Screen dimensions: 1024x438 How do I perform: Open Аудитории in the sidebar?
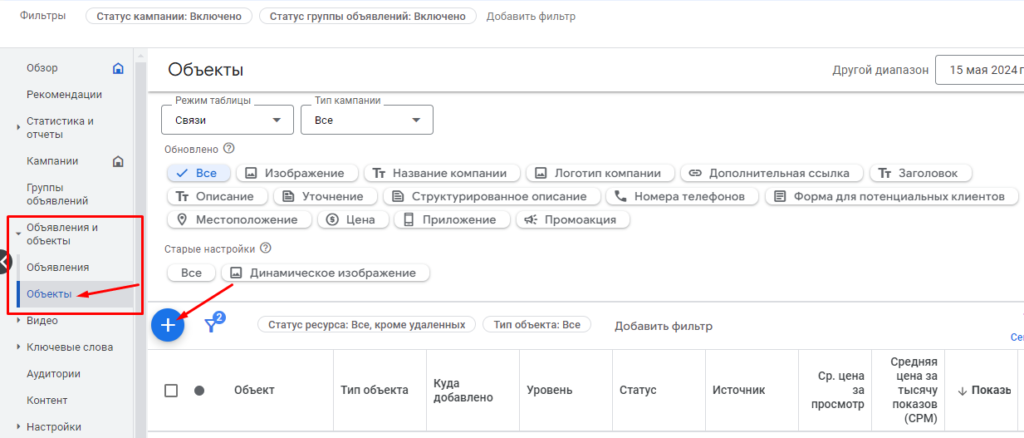[54, 374]
